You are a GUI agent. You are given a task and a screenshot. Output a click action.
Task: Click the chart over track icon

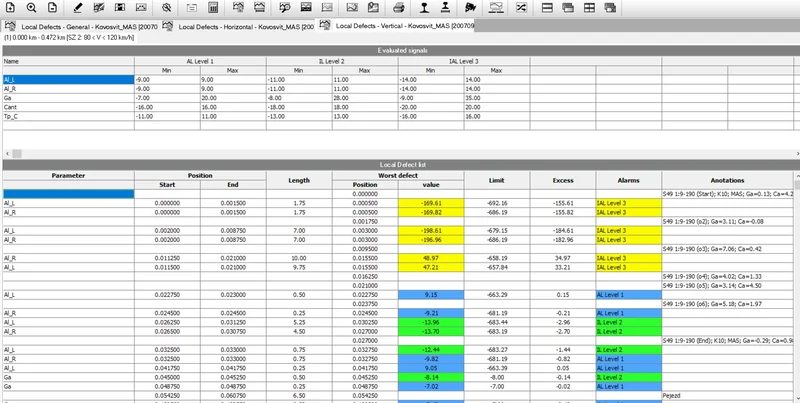(496, 8)
